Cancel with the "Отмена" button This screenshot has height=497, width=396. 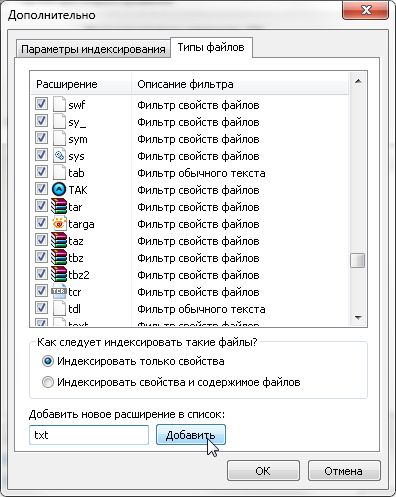[x=344, y=471]
